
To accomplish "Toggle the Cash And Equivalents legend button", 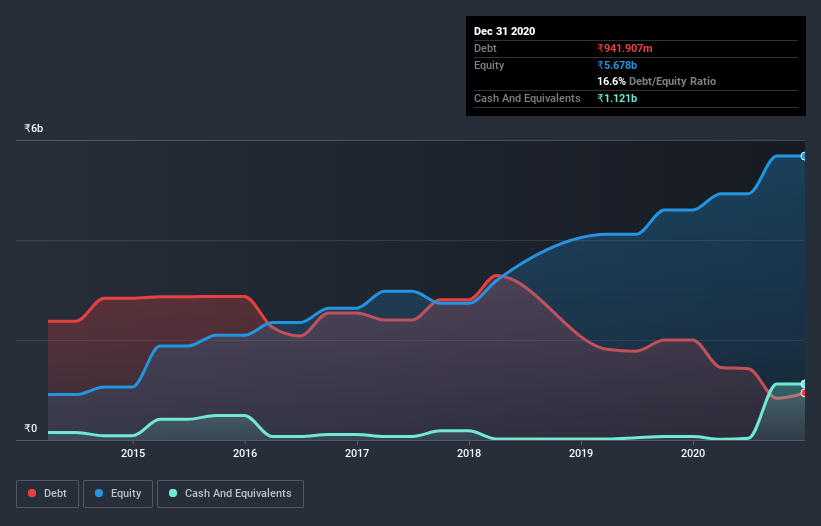I will (x=230, y=494).
